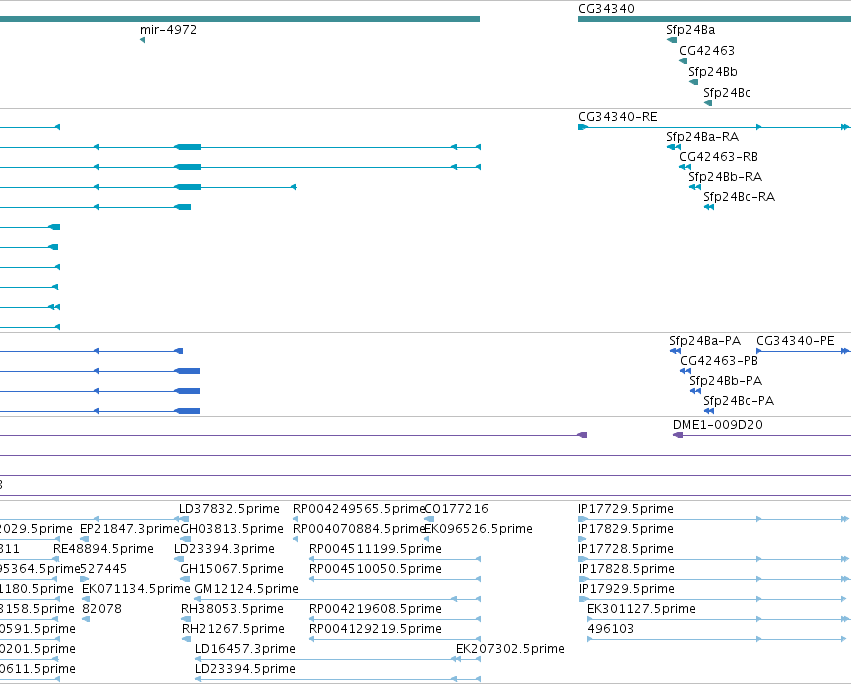Select the RE48894.5prime EST label
The width and height of the screenshot is (851, 684).
point(103,549)
